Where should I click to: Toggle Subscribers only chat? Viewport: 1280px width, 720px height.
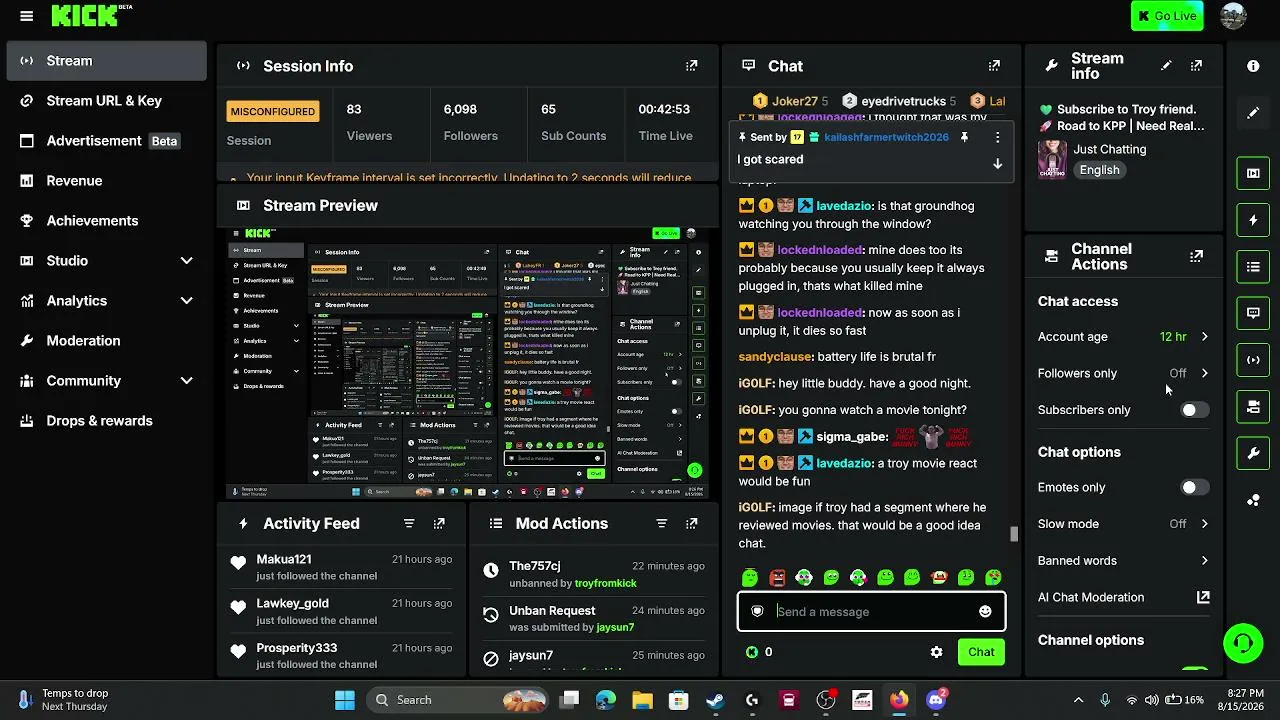coord(1194,410)
